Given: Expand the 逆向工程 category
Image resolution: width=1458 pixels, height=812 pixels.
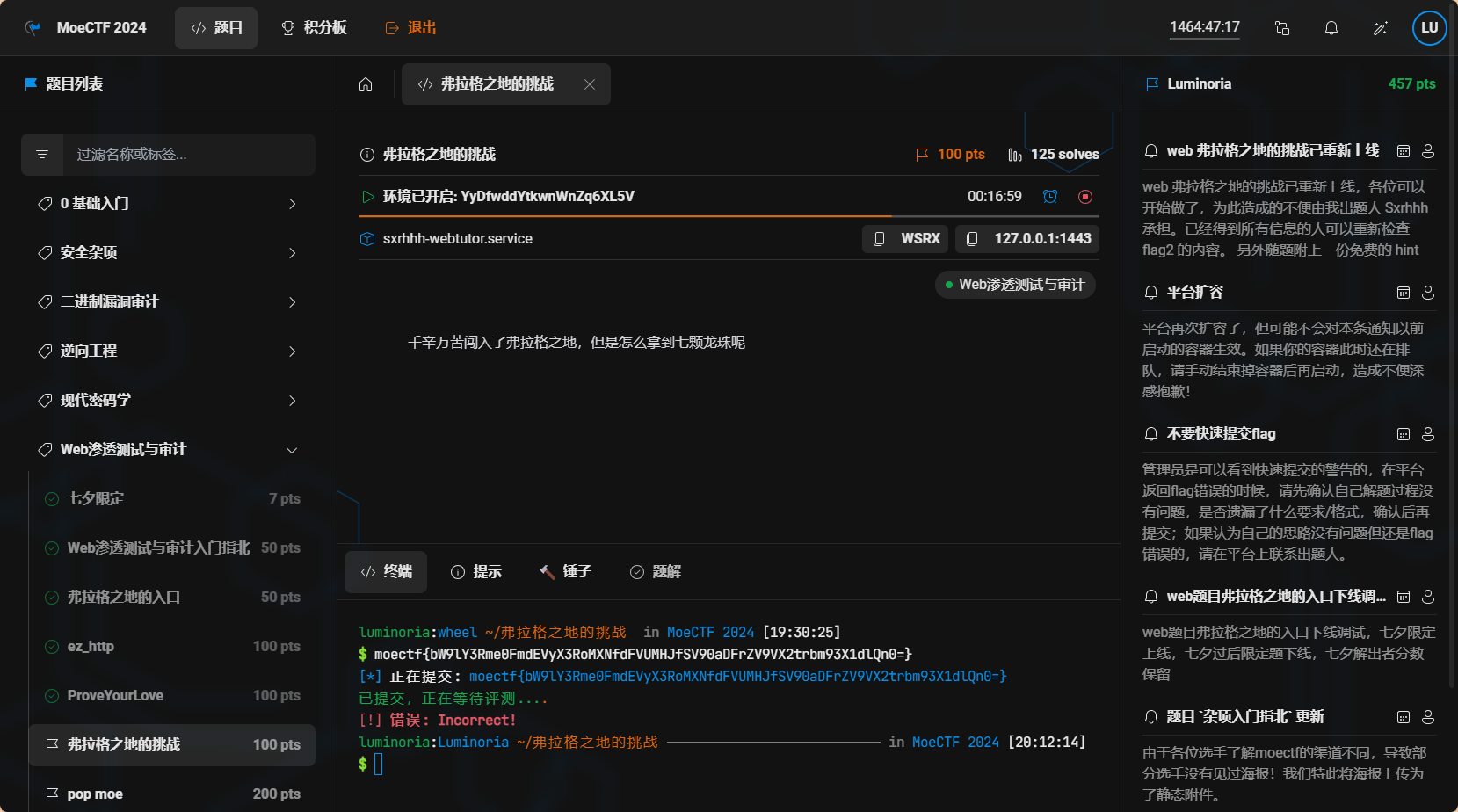Looking at the screenshot, I should (x=168, y=352).
